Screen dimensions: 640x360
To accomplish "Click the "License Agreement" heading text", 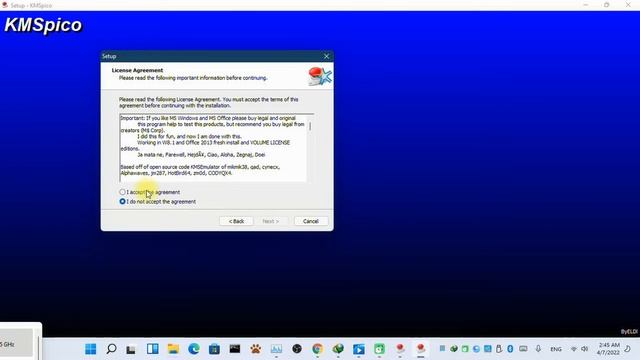I will [137, 70].
